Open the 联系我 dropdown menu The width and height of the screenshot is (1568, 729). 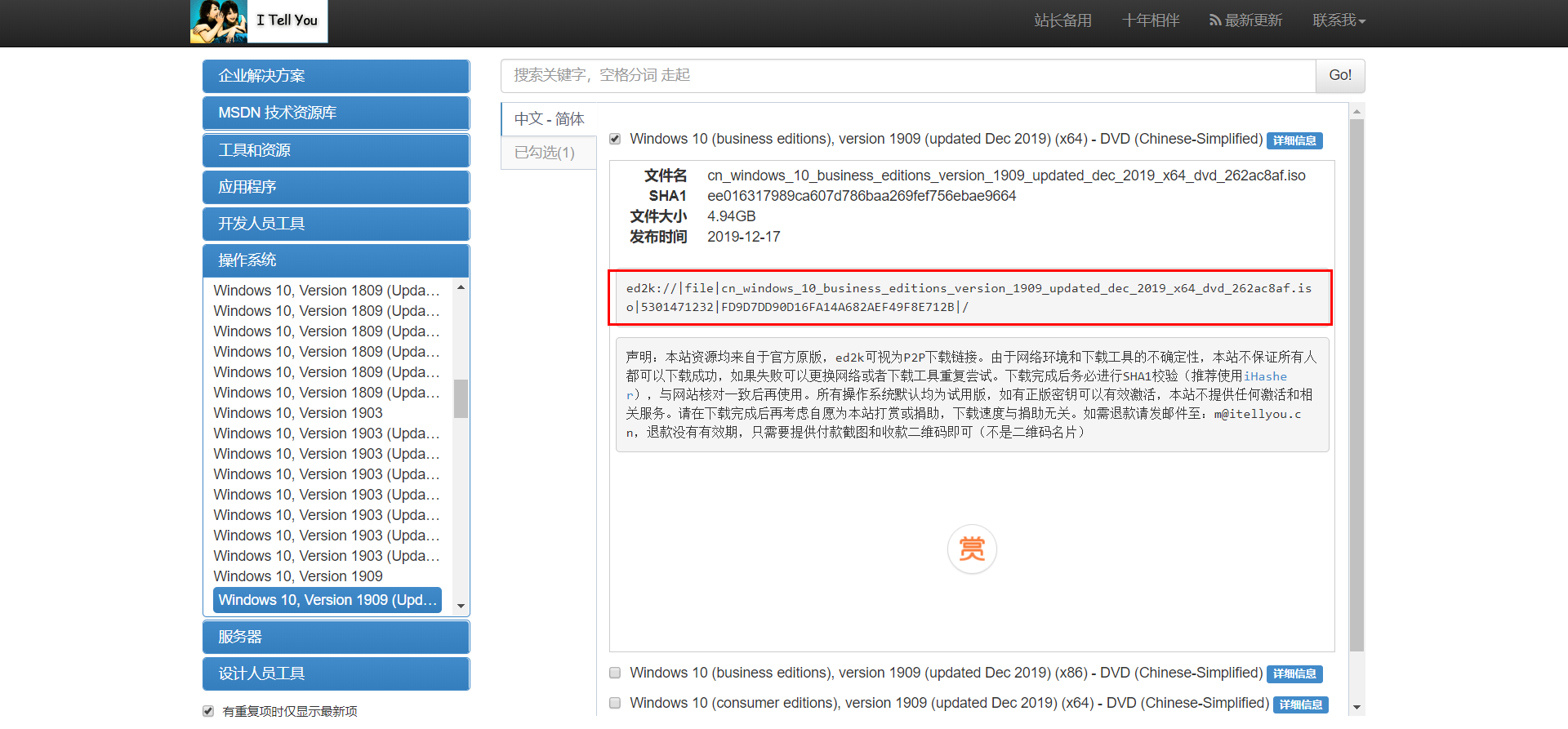(1339, 20)
